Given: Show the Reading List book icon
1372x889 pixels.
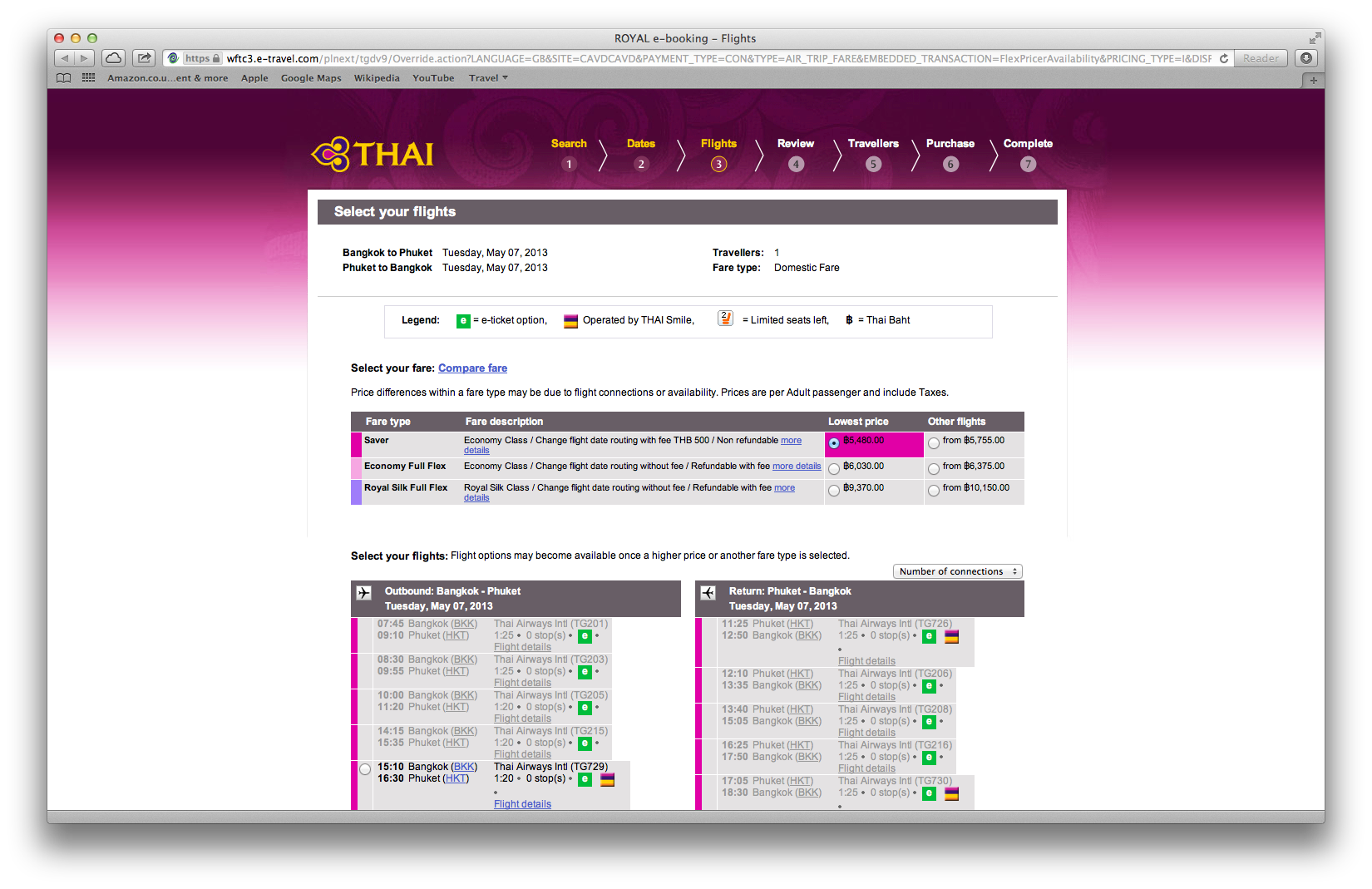Looking at the screenshot, I should click(63, 78).
